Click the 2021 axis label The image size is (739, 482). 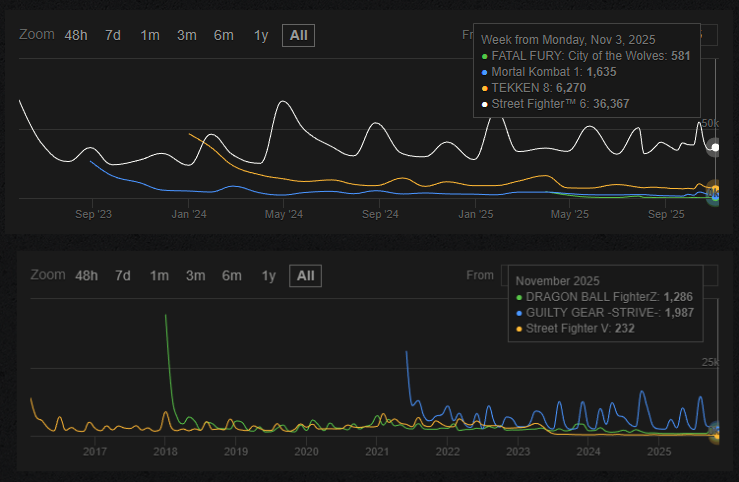pyautogui.click(x=377, y=451)
